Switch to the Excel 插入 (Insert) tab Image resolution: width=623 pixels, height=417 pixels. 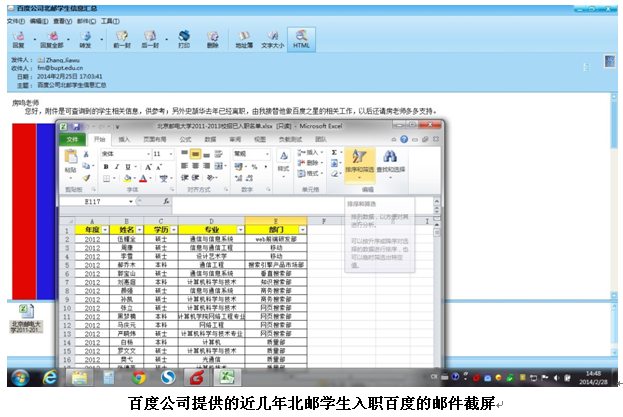pos(124,139)
